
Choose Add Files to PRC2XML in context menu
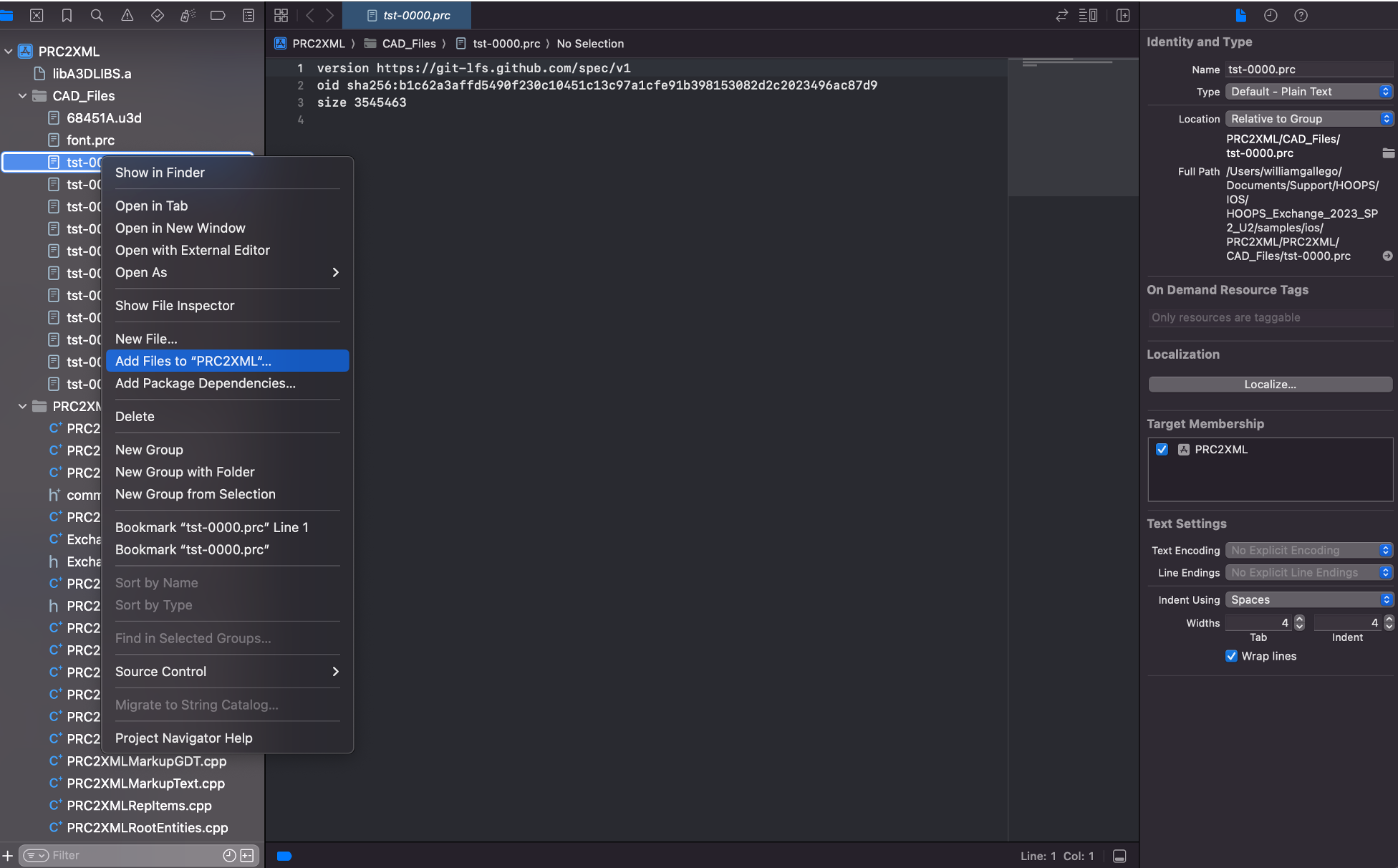click(x=193, y=360)
